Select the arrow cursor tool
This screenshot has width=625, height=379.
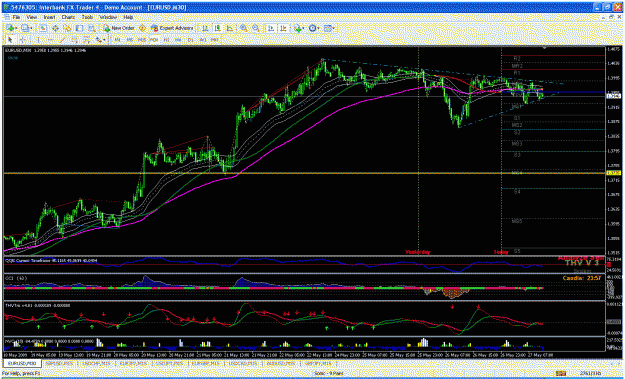tap(10, 40)
